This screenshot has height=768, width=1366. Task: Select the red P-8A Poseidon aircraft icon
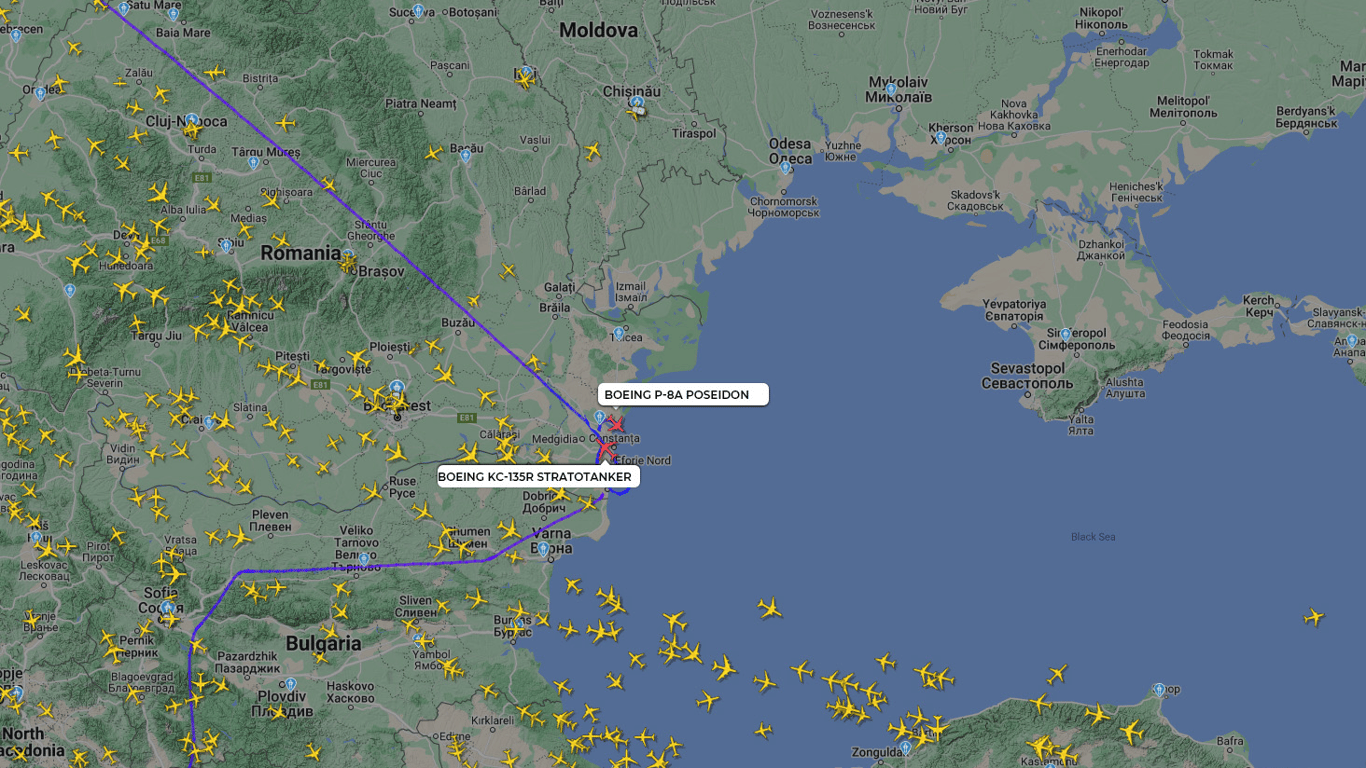click(x=616, y=425)
